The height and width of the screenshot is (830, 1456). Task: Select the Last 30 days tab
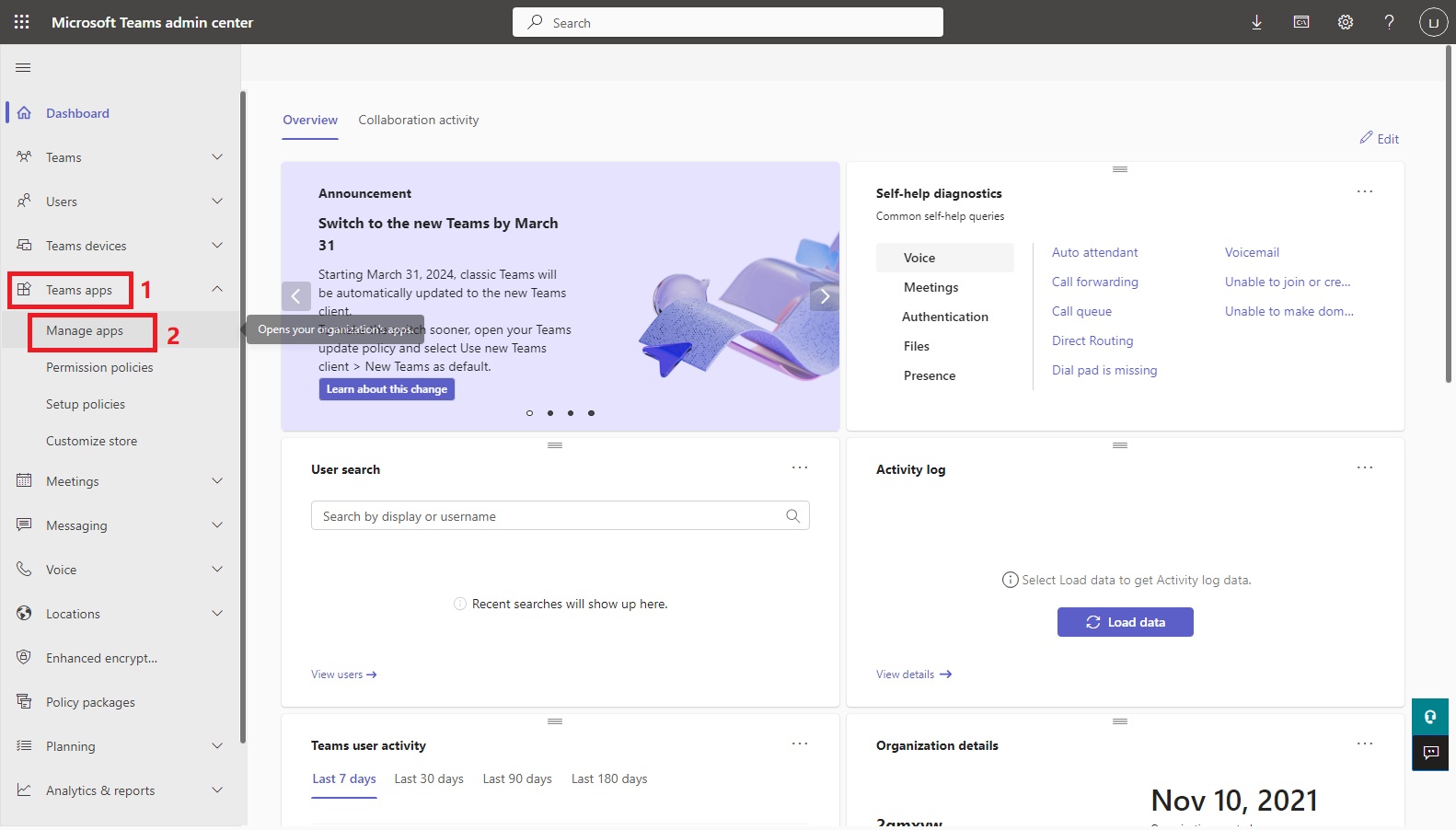click(429, 779)
